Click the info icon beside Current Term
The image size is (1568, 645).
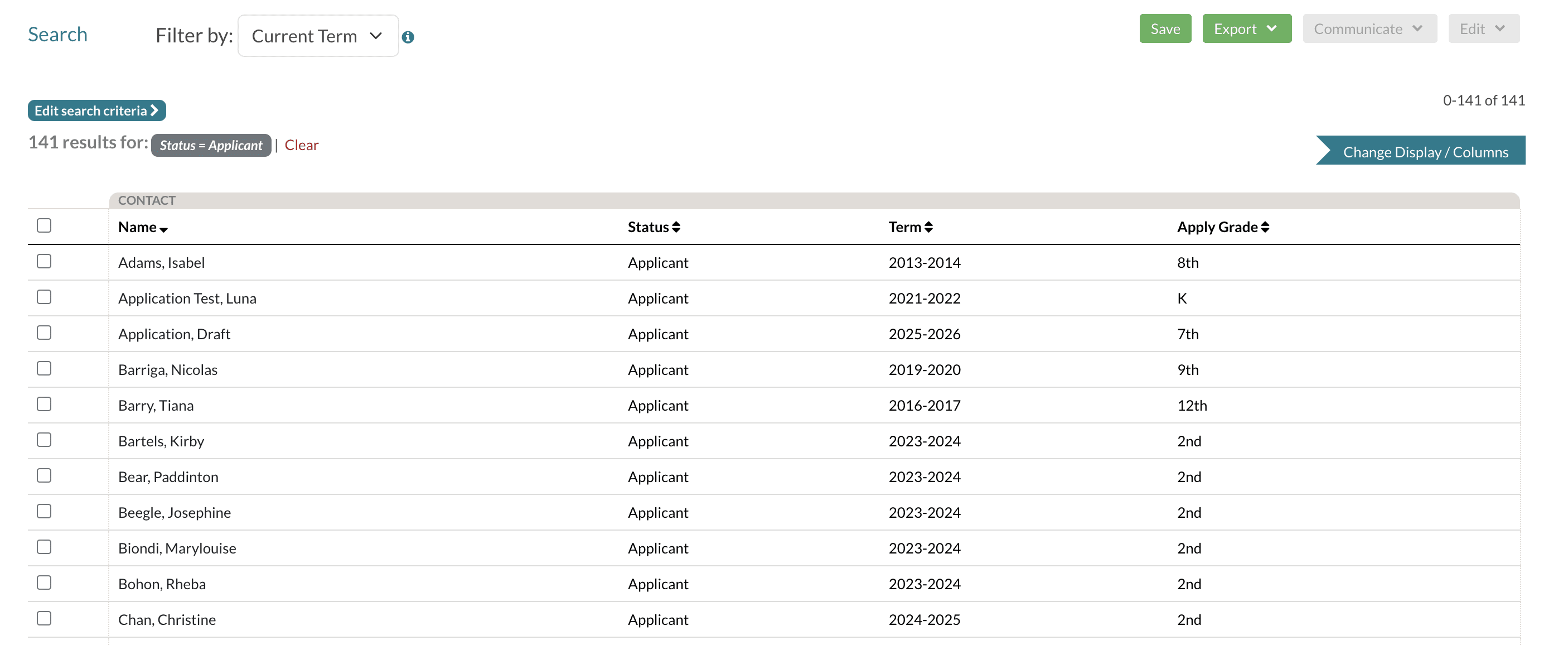(x=408, y=37)
